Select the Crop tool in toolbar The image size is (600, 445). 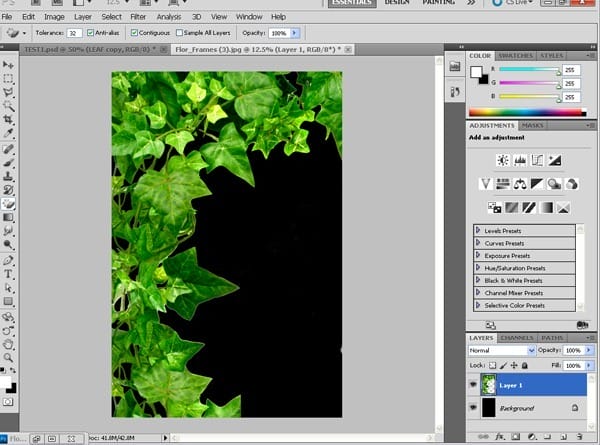click(x=8, y=119)
